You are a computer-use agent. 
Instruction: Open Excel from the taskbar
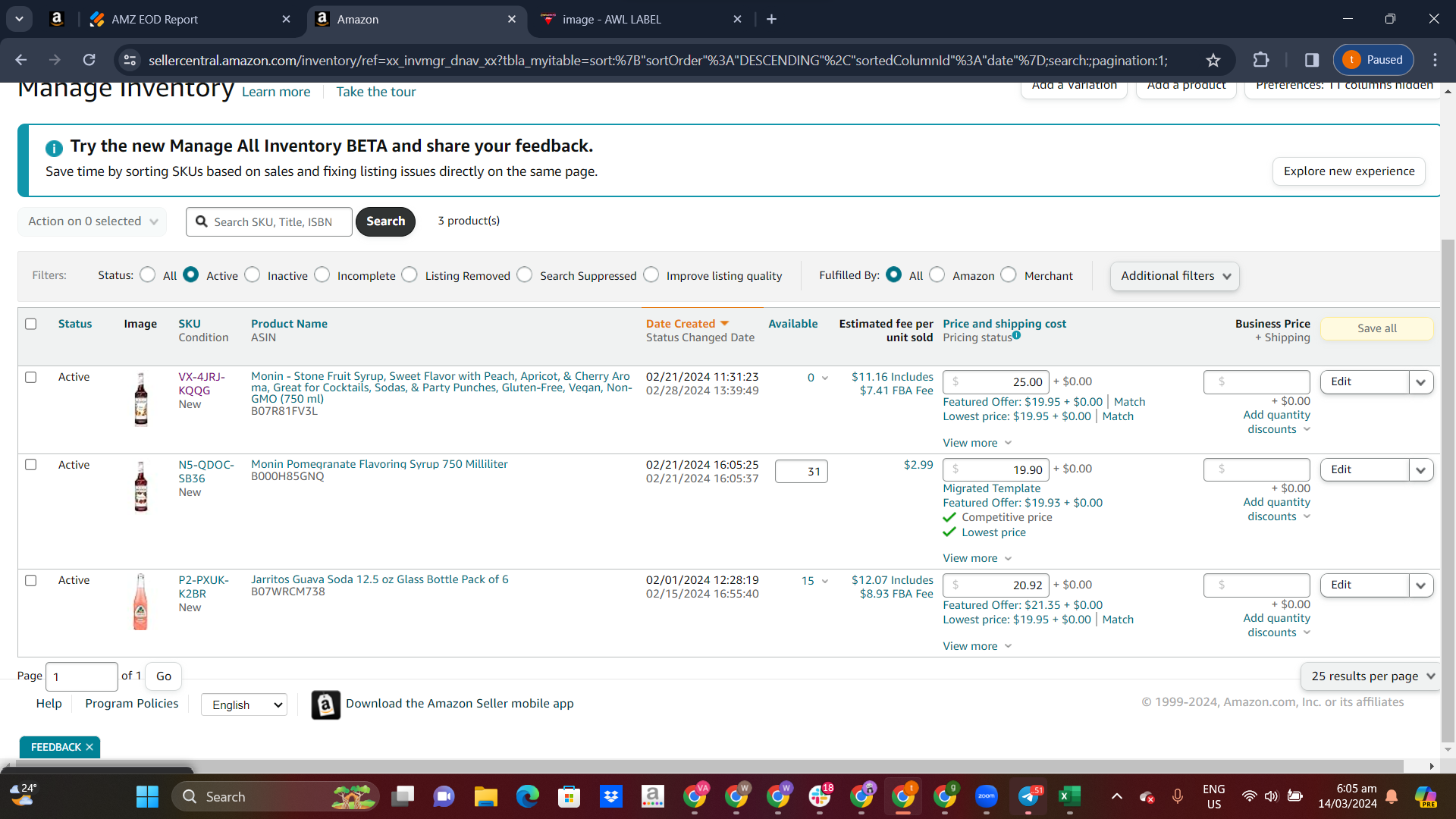point(1069,796)
